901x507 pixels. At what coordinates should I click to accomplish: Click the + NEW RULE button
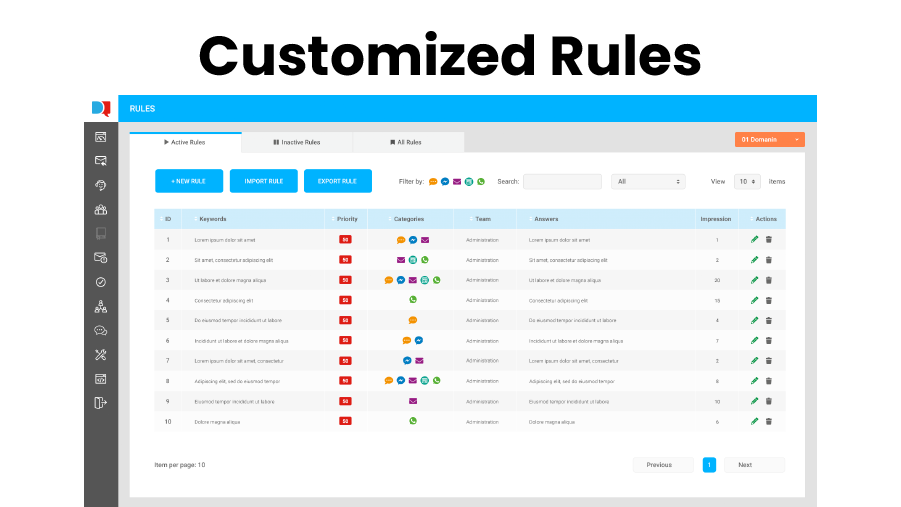[189, 181]
